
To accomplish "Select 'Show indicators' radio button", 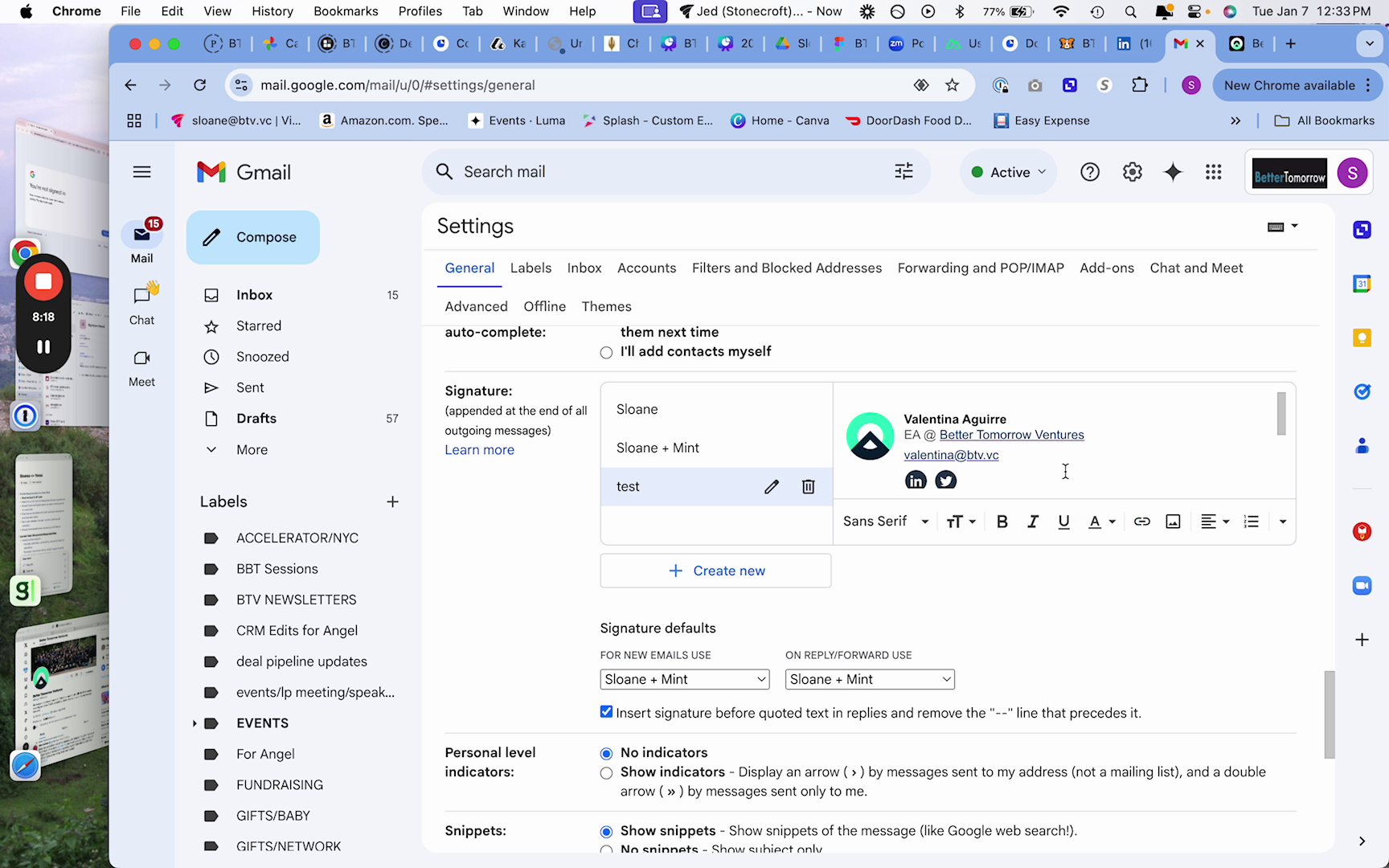I will tap(606, 773).
